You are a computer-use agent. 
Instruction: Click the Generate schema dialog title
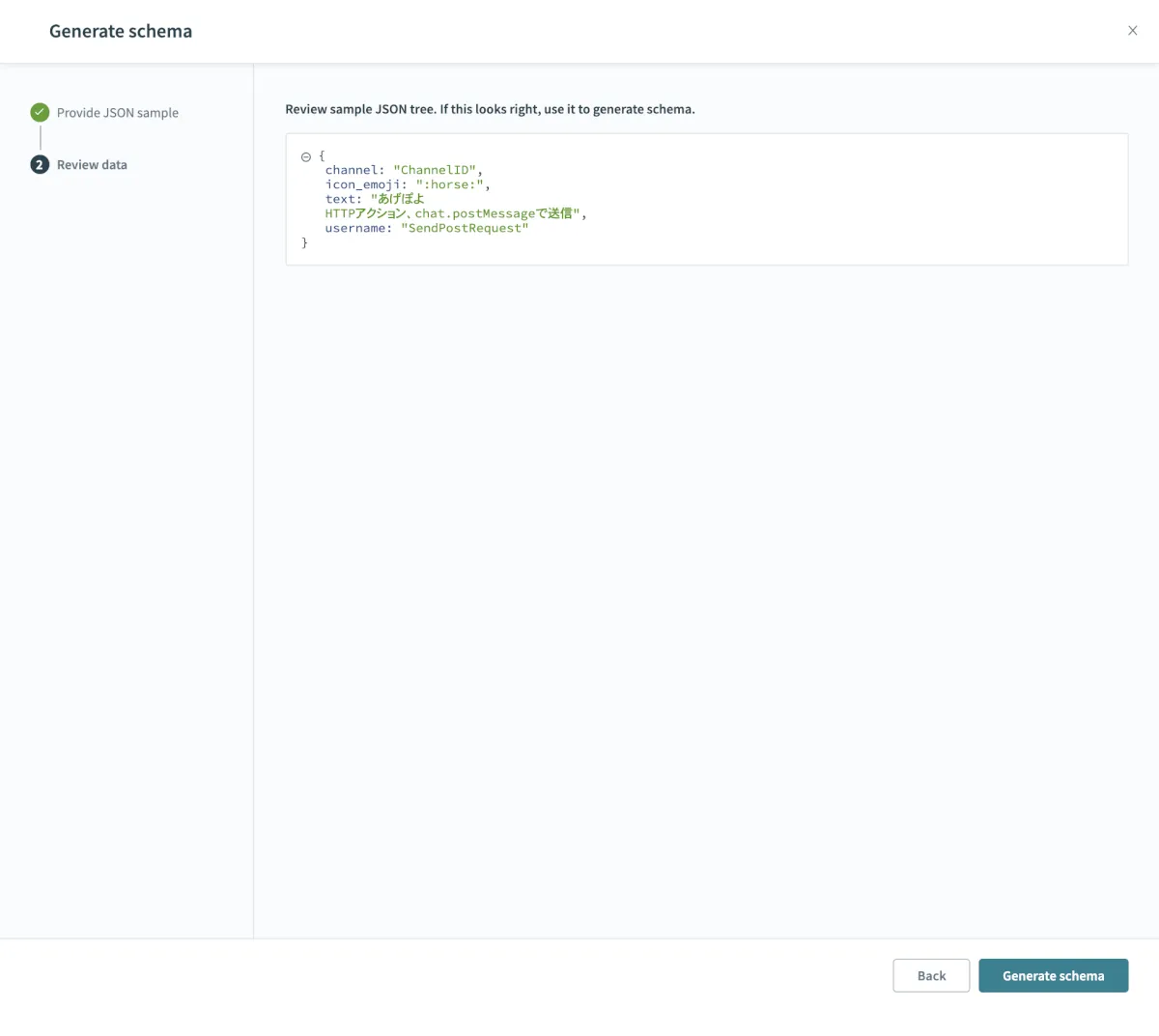121,31
